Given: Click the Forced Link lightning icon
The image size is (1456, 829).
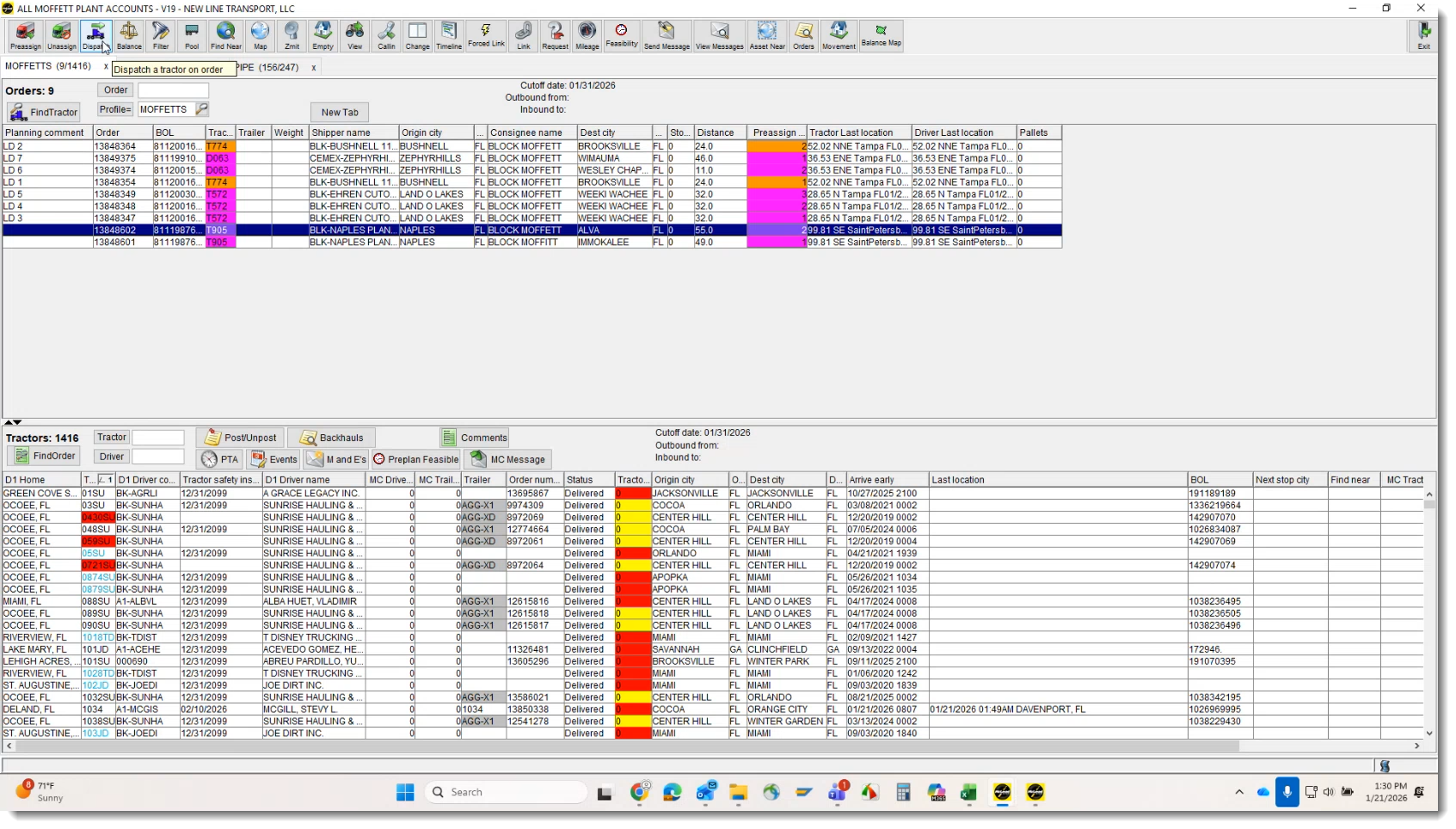Looking at the screenshot, I should [486, 36].
